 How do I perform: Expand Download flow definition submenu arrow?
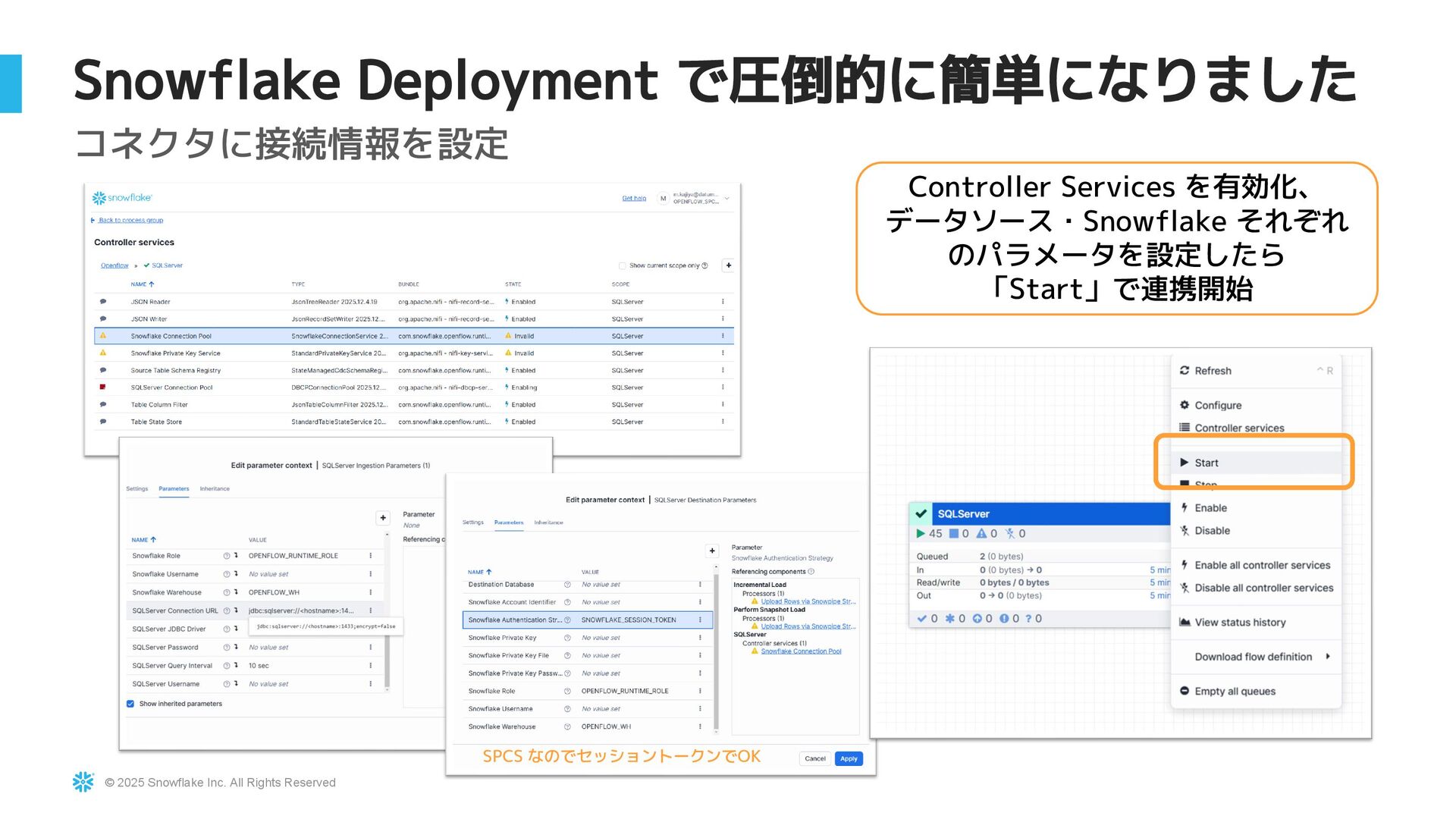(1327, 657)
